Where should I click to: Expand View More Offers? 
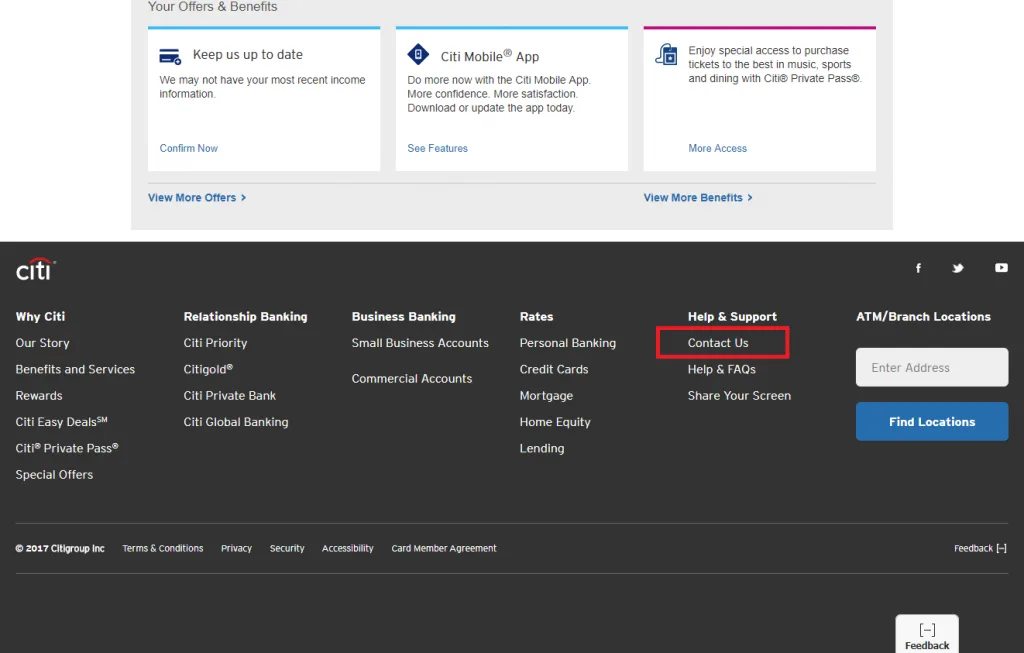click(x=197, y=198)
